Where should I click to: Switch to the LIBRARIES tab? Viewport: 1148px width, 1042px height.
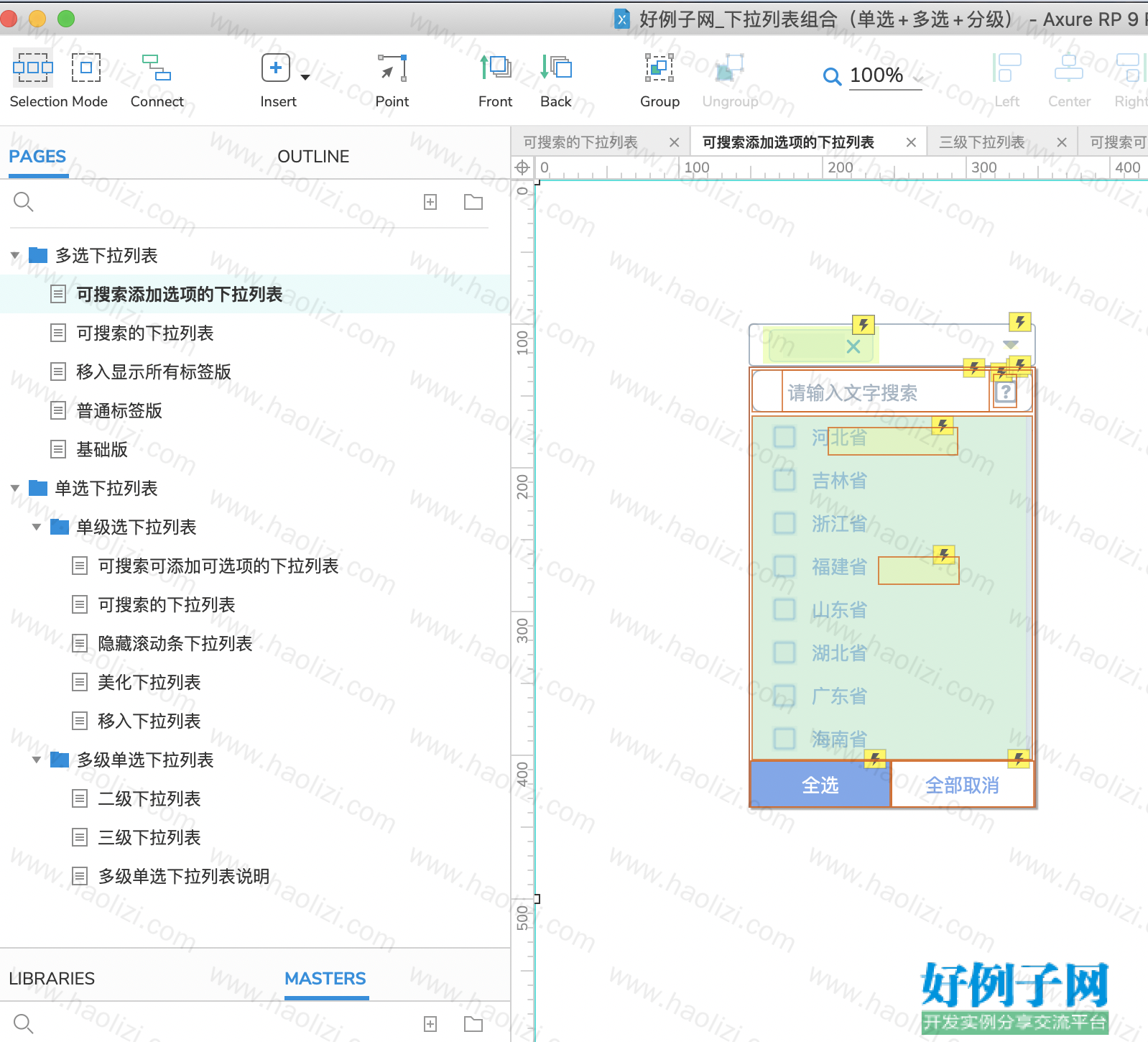point(52,979)
